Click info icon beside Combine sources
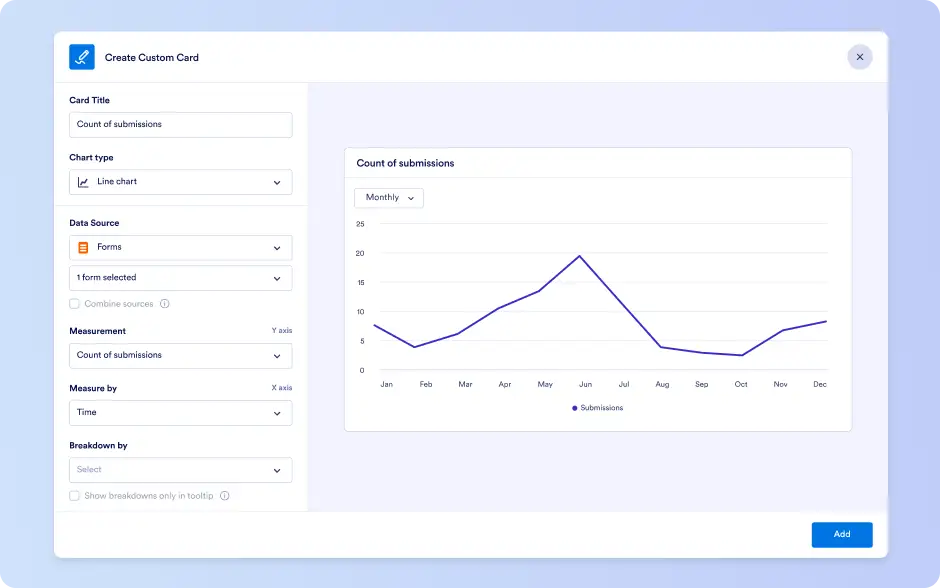The image size is (940, 588). coord(164,304)
